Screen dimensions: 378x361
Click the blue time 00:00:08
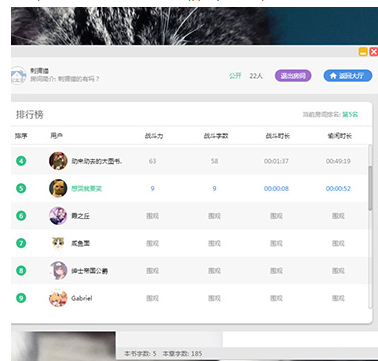[x=276, y=189]
